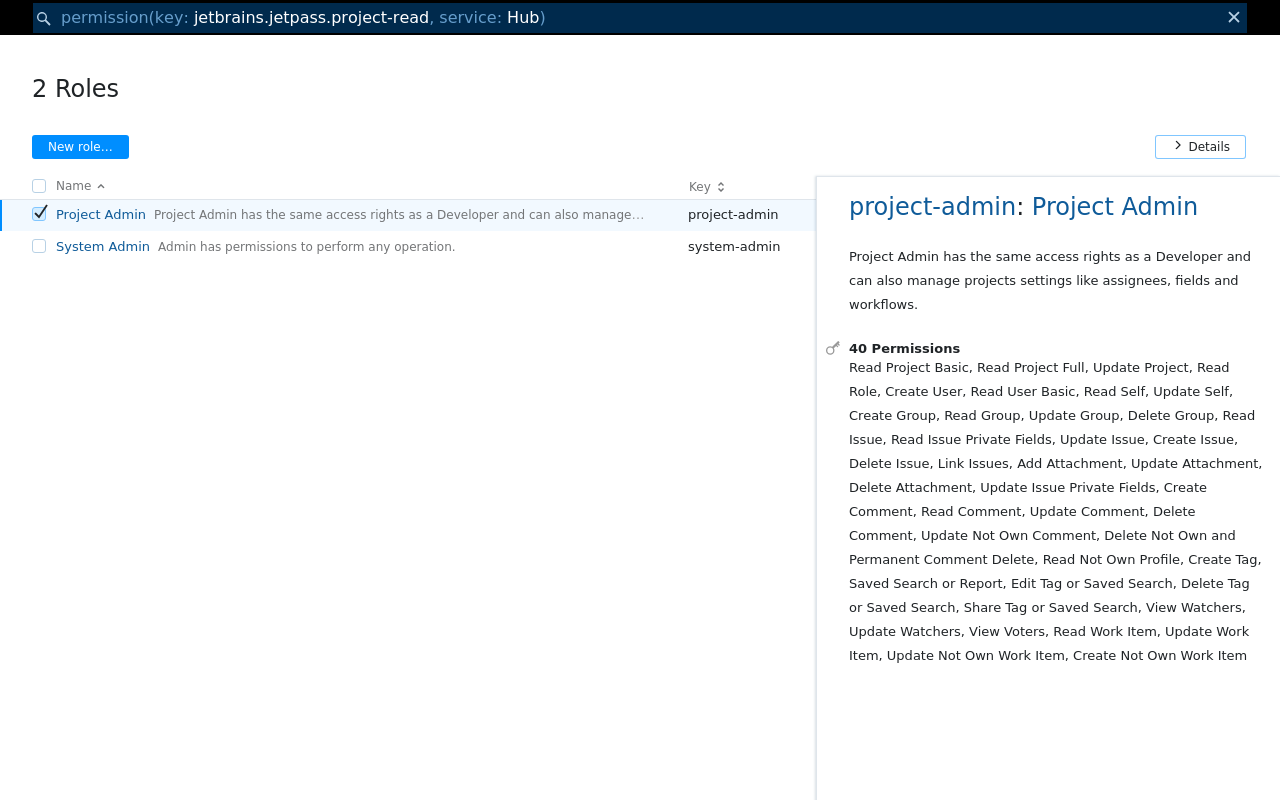Click the X icon at the search bar's right edge

[x=1233, y=17]
